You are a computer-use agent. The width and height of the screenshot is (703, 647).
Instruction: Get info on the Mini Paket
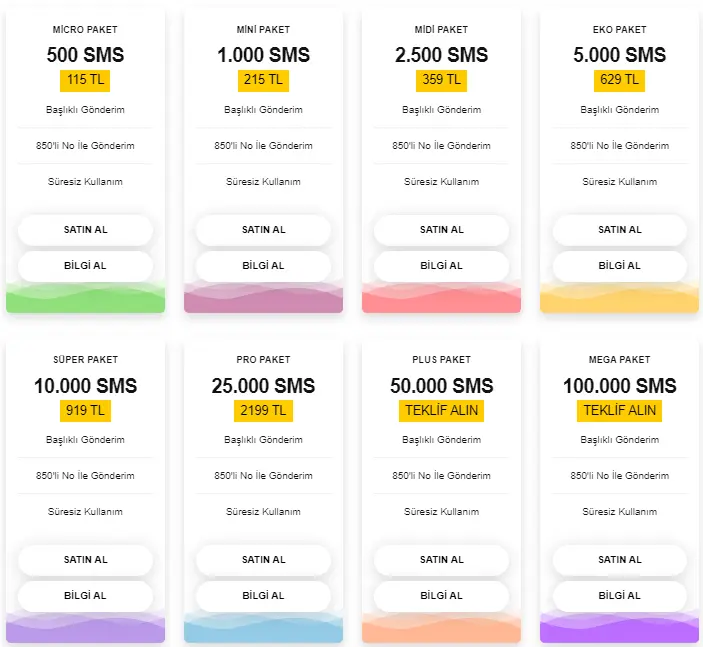(x=263, y=265)
